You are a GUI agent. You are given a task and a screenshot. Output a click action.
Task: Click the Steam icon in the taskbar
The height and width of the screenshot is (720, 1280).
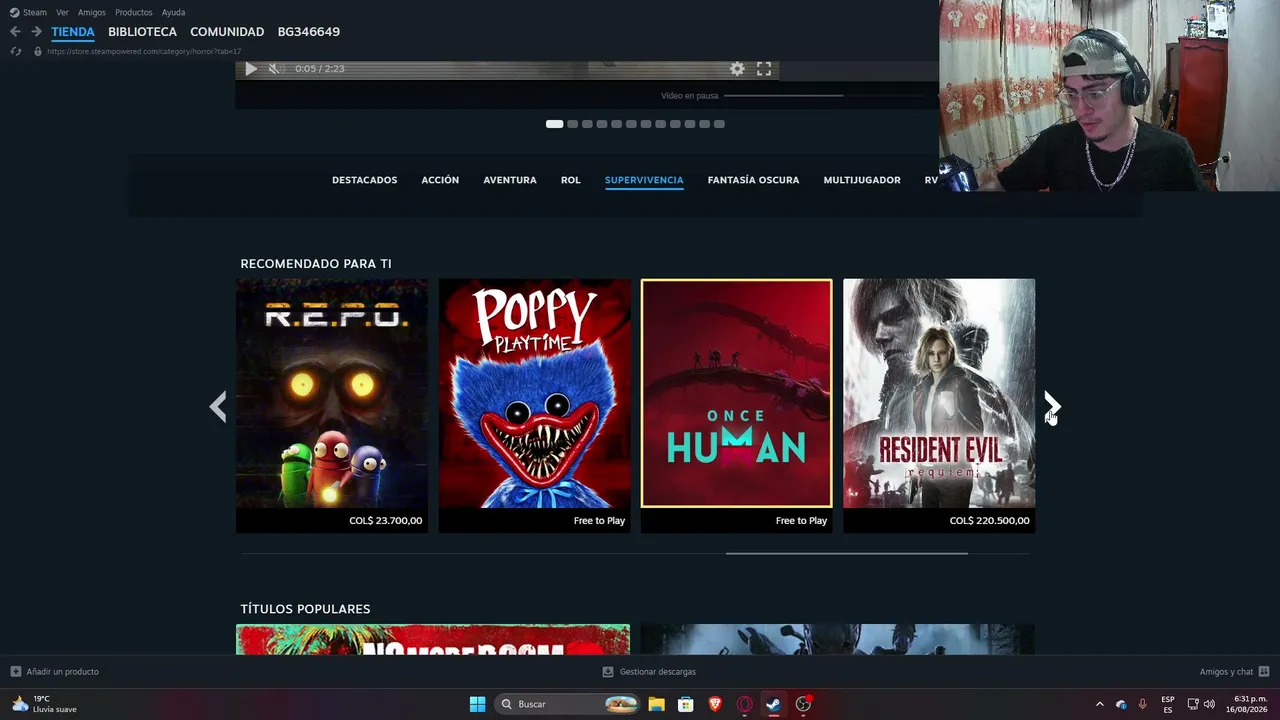coord(773,704)
